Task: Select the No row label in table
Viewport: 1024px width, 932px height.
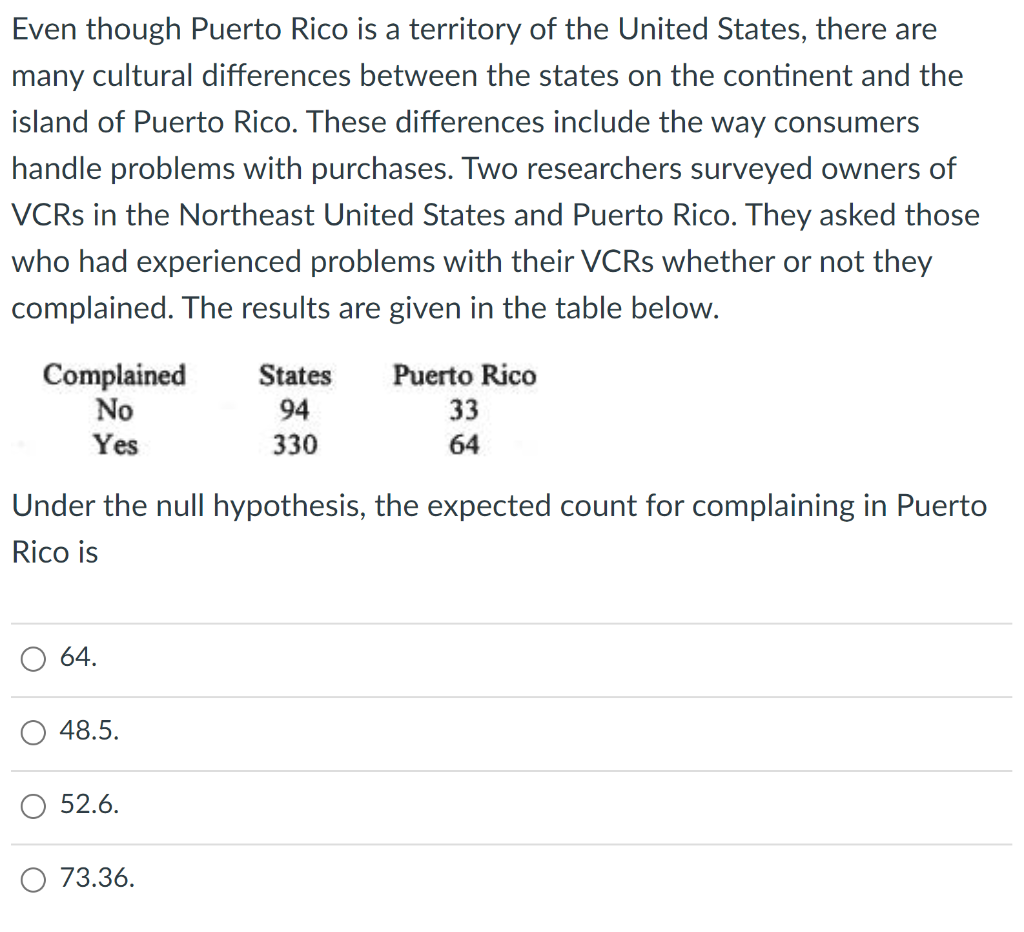Action: coord(115,410)
